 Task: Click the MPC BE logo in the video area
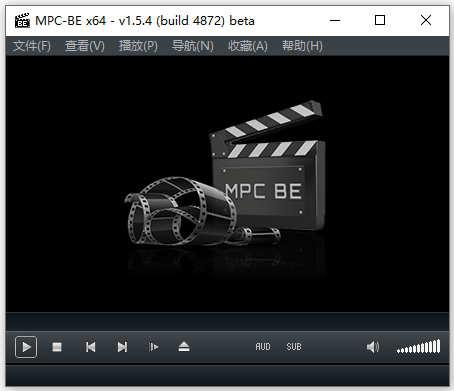(224, 173)
